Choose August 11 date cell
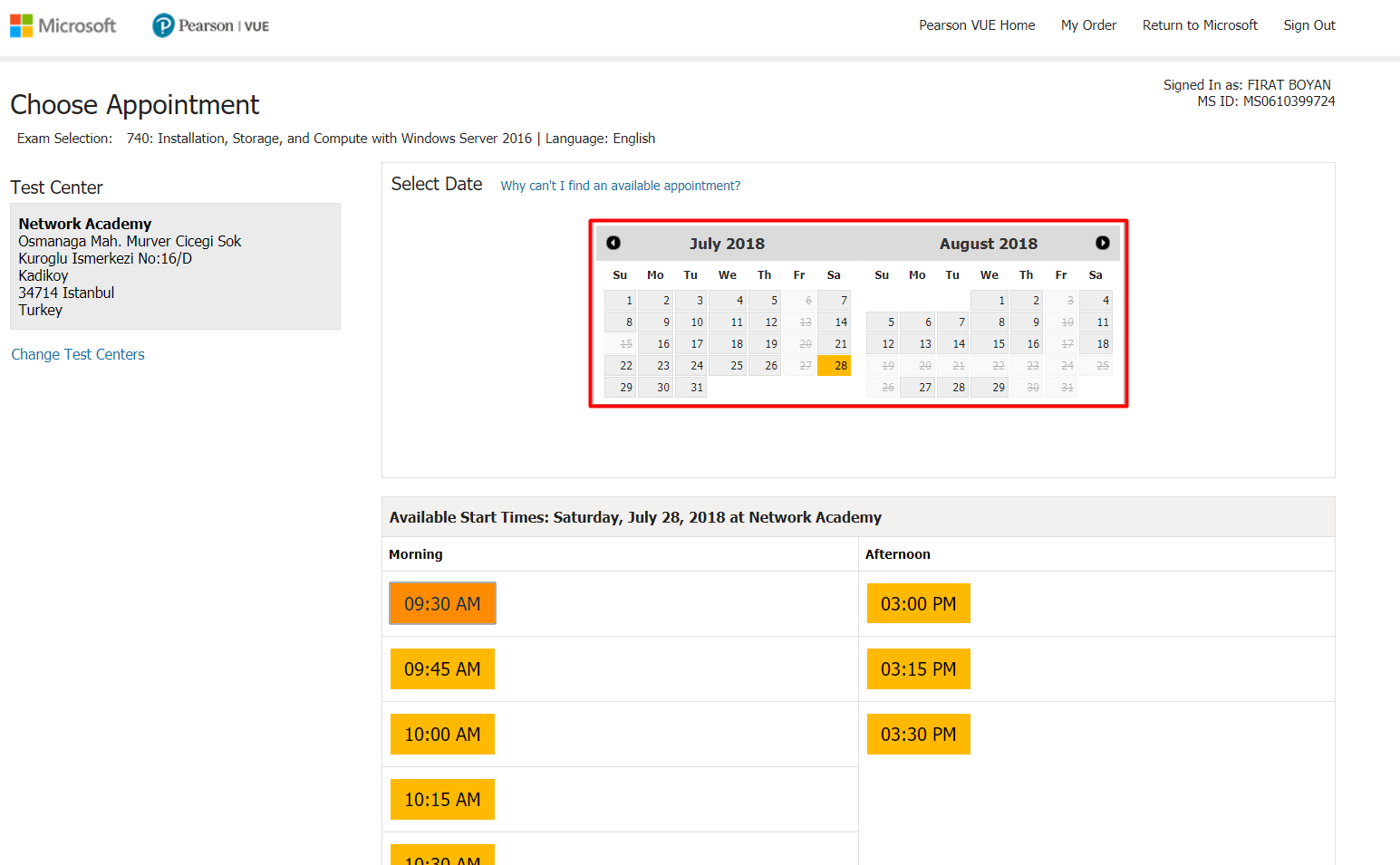1400x865 pixels. tap(1096, 322)
